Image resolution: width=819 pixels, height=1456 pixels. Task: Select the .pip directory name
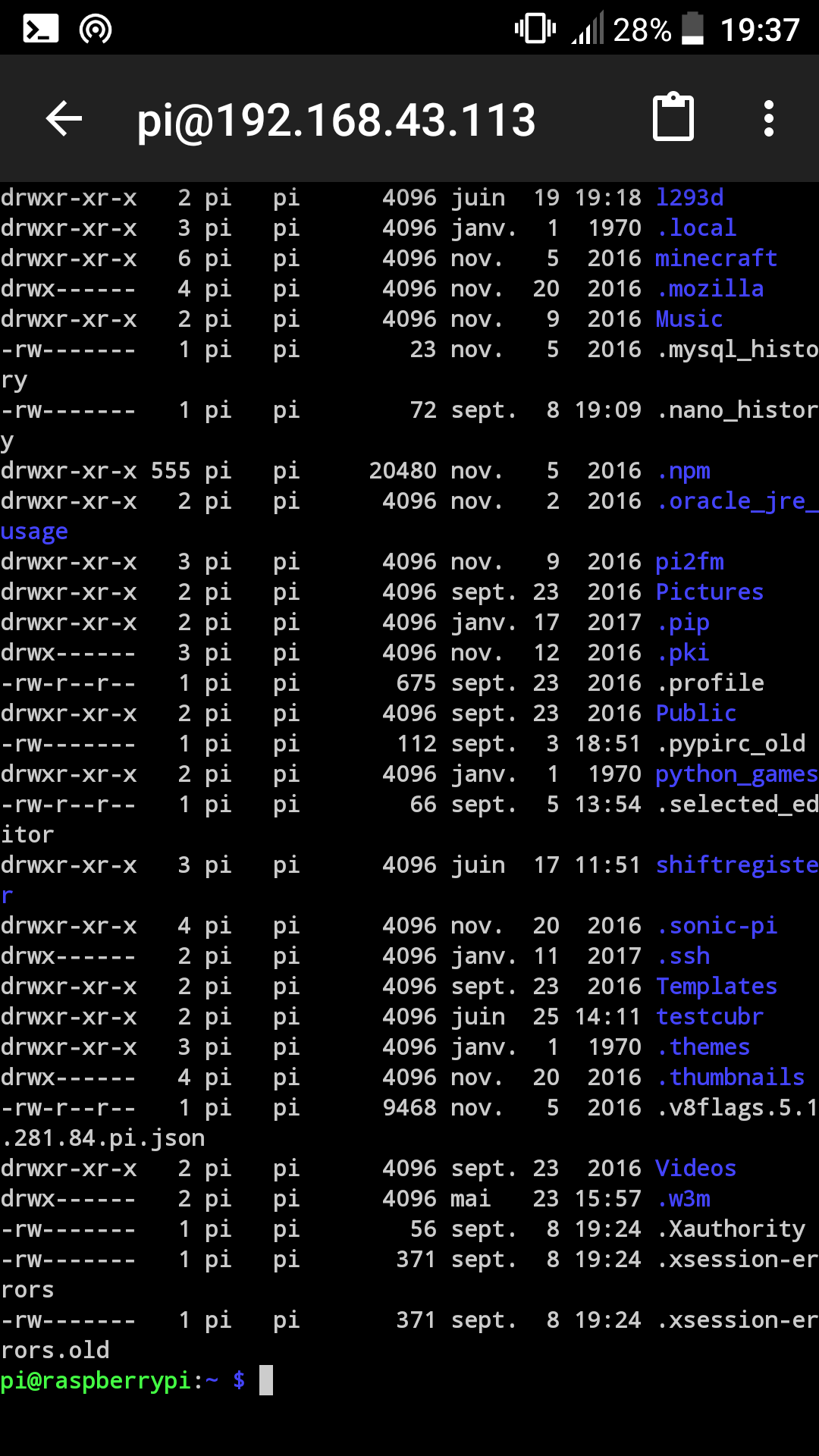(x=683, y=623)
